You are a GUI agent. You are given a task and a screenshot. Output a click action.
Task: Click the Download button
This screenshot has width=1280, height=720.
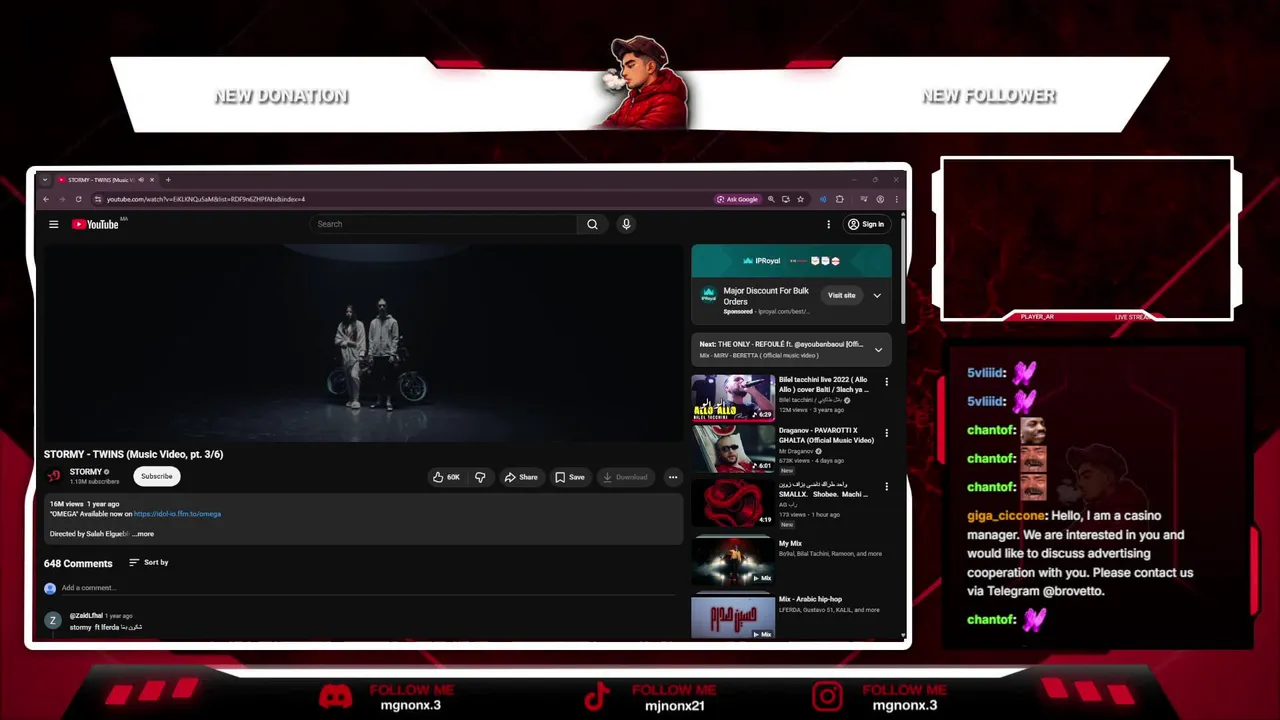coord(625,477)
